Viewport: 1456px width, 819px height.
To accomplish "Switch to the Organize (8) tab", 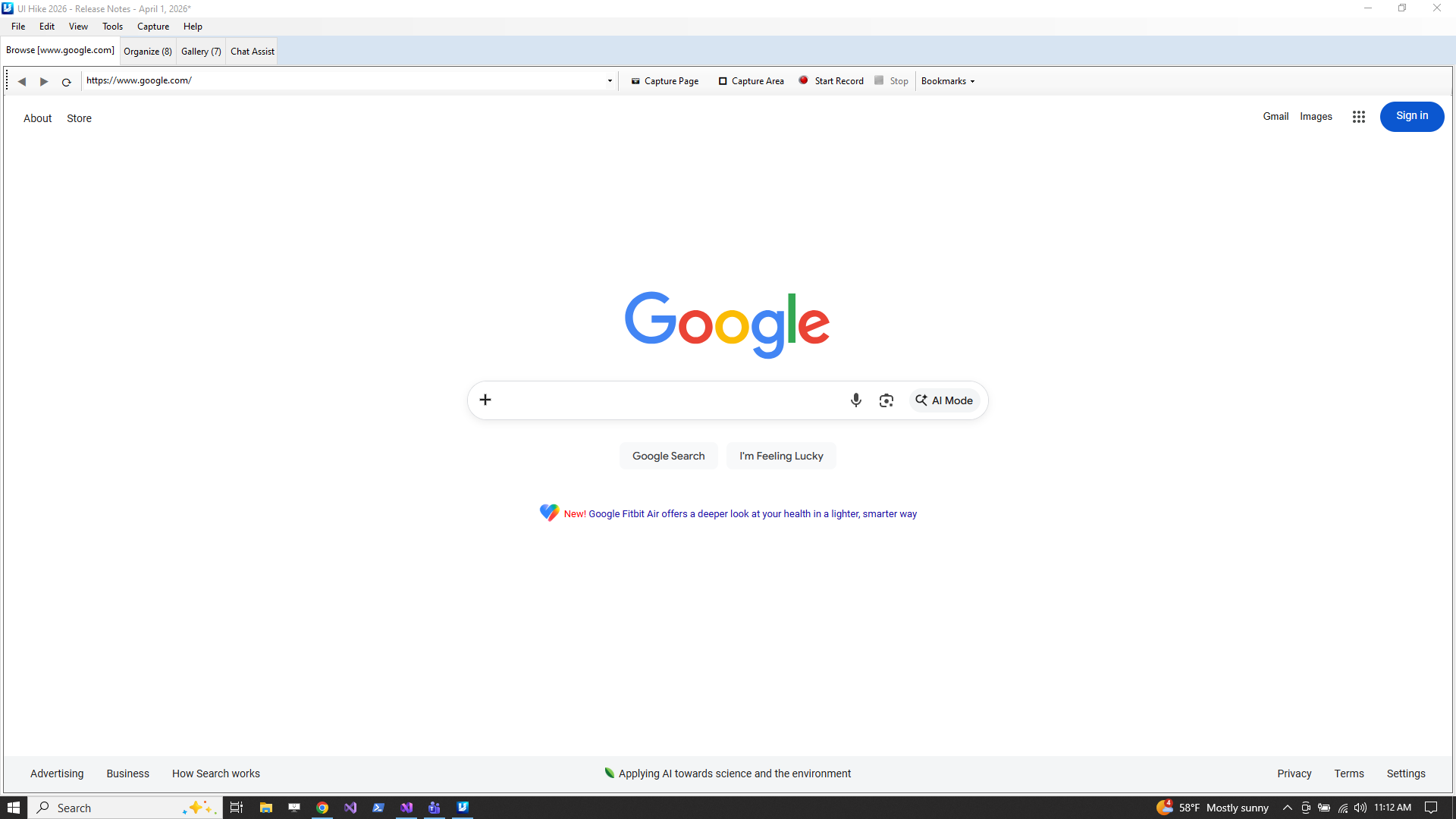I will pos(148,52).
